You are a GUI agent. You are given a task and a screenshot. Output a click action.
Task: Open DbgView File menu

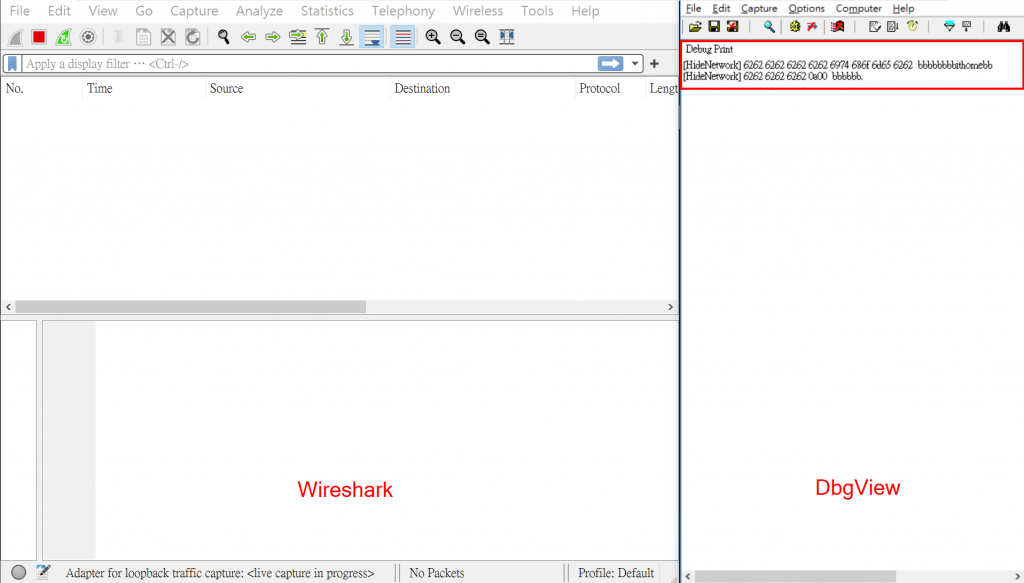694,8
